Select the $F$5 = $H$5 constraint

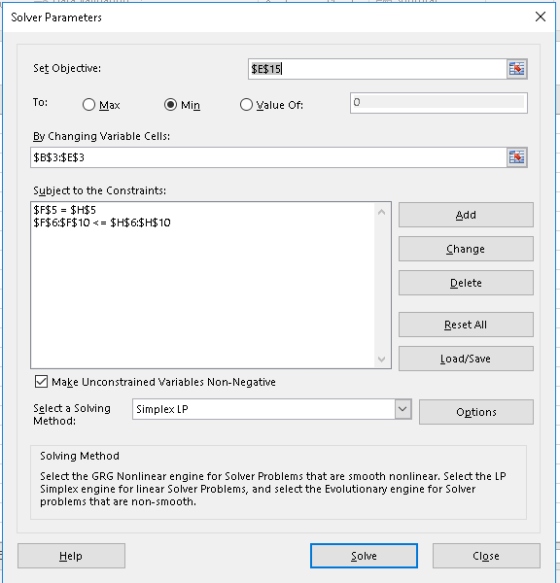click(x=65, y=210)
